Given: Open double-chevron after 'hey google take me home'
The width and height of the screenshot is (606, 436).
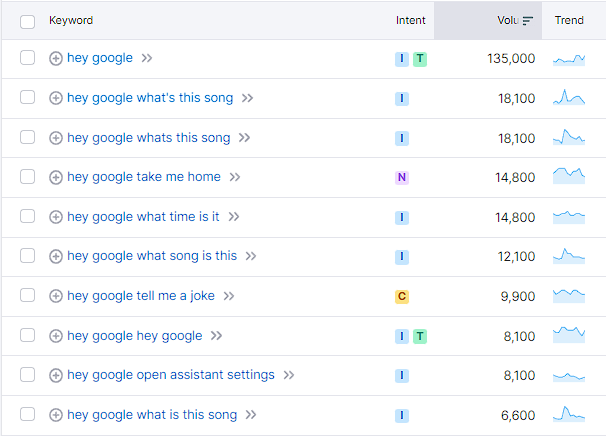Looking at the screenshot, I should pyautogui.click(x=235, y=177).
